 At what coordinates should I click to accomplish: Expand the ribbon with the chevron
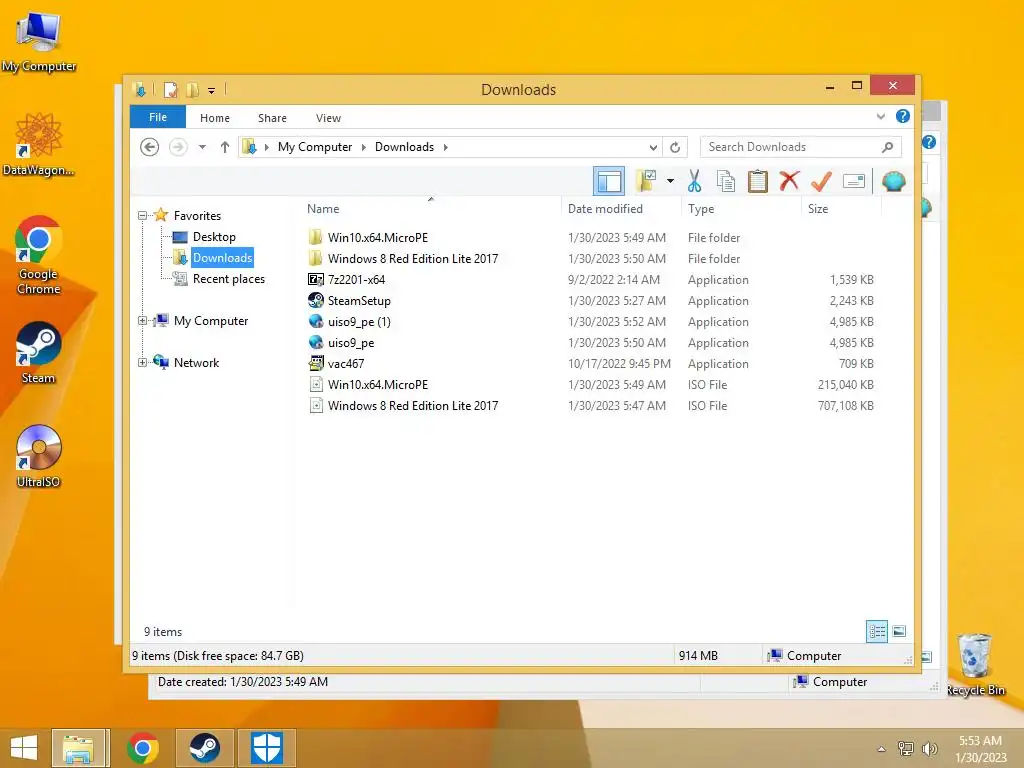click(880, 116)
